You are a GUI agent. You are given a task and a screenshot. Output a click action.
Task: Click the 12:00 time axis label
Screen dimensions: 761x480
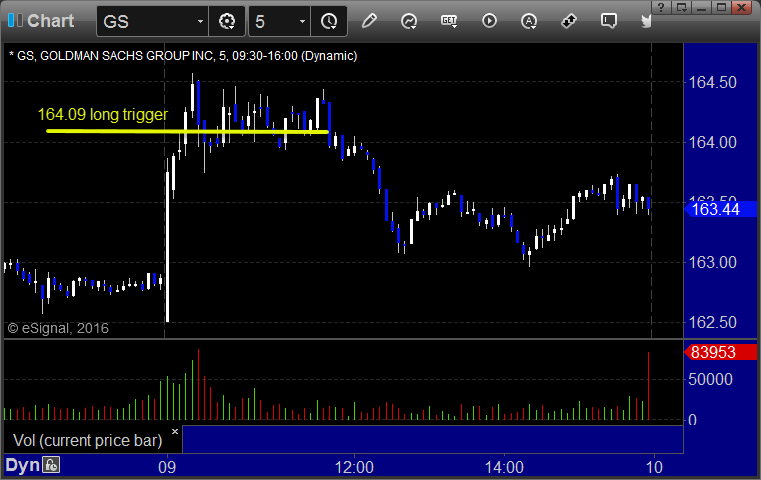click(354, 467)
